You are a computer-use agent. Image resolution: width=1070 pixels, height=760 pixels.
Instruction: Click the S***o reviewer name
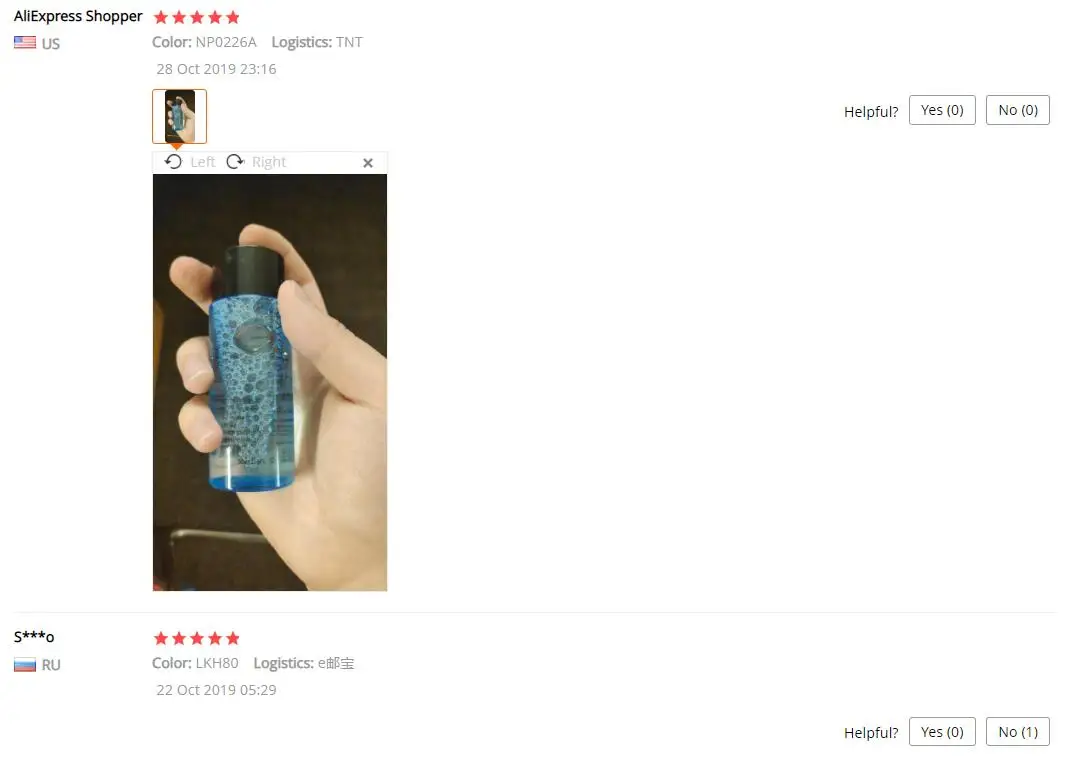coord(34,637)
